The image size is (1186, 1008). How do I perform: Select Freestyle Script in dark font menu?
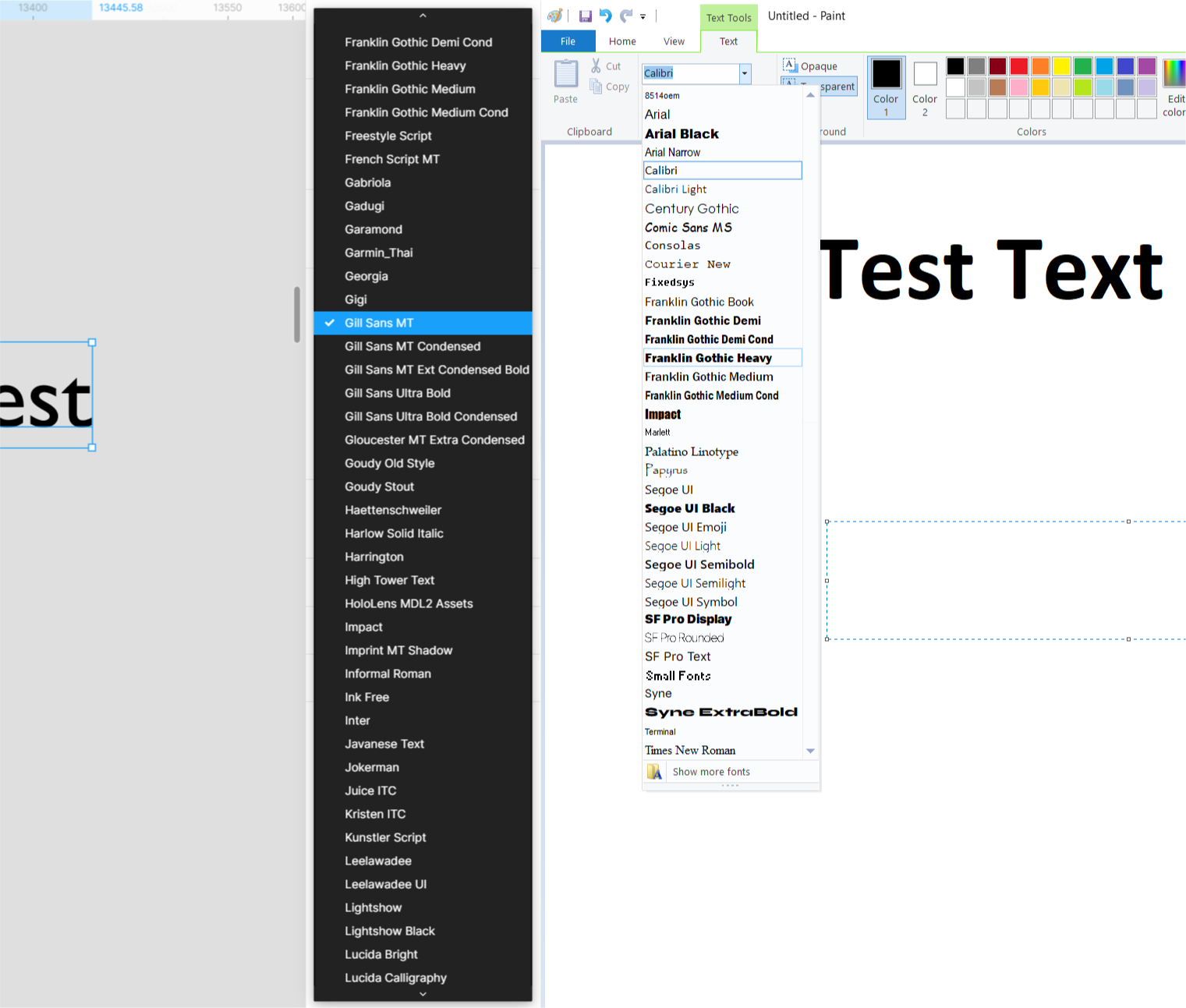click(423, 136)
